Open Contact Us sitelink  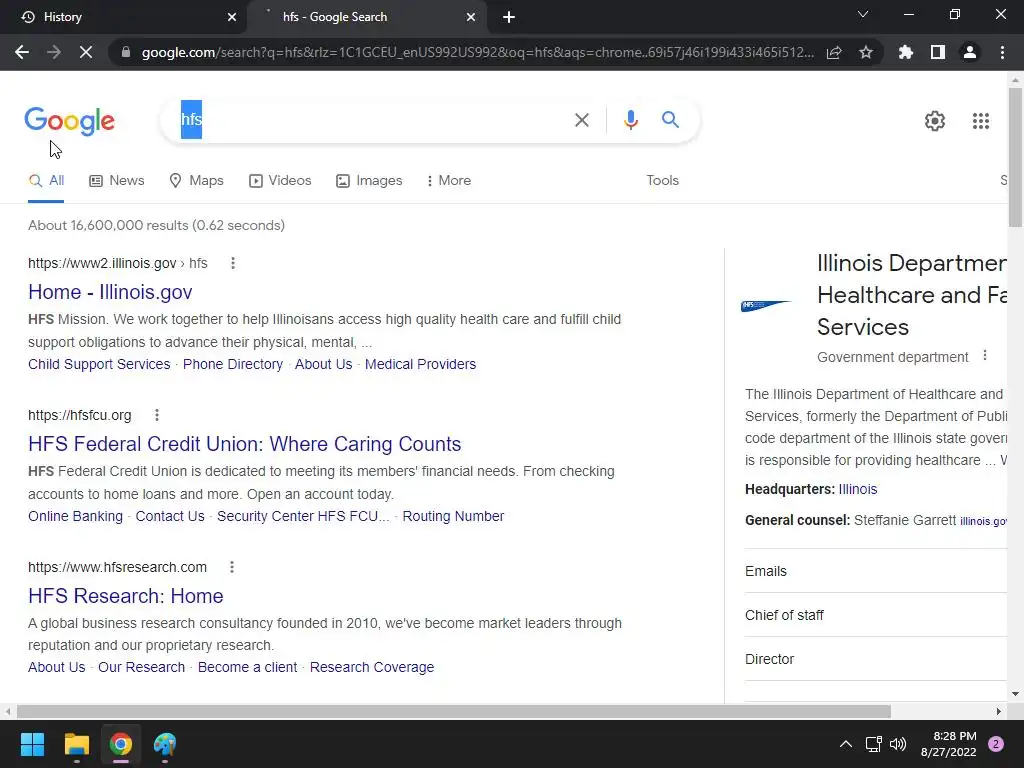pos(170,516)
